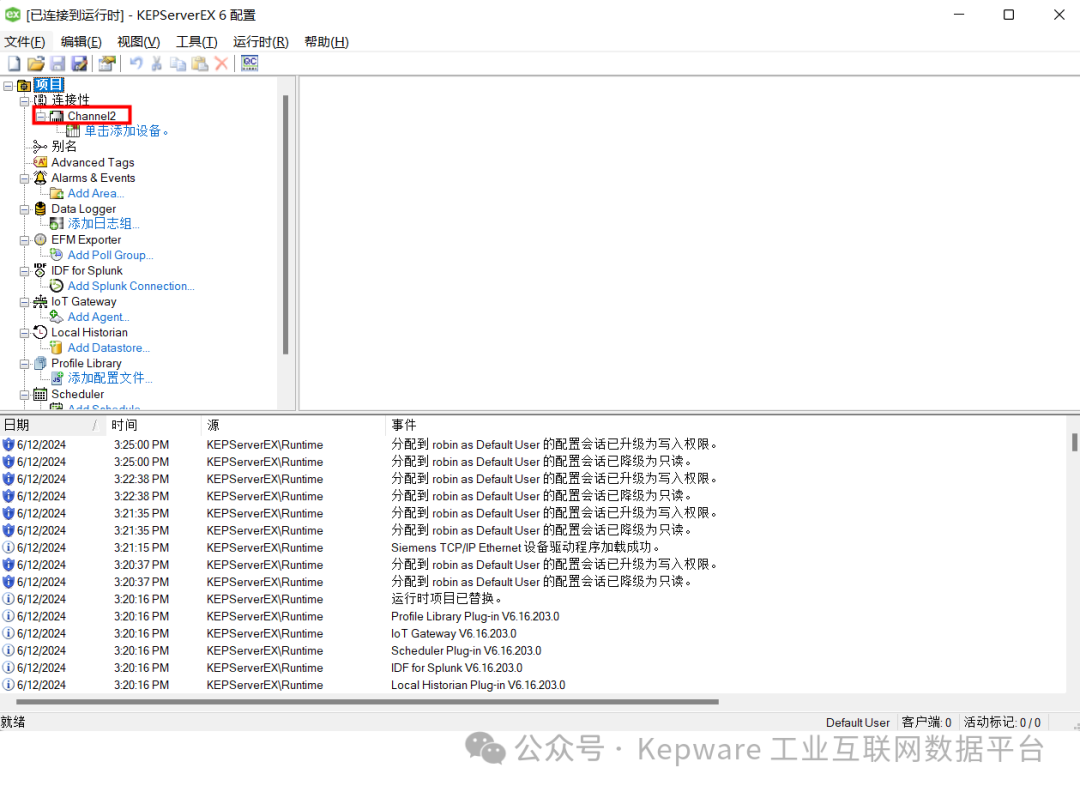1080x792 pixels.
Task: Click the event log horizontal scrollbar
Action: point(367,702)
